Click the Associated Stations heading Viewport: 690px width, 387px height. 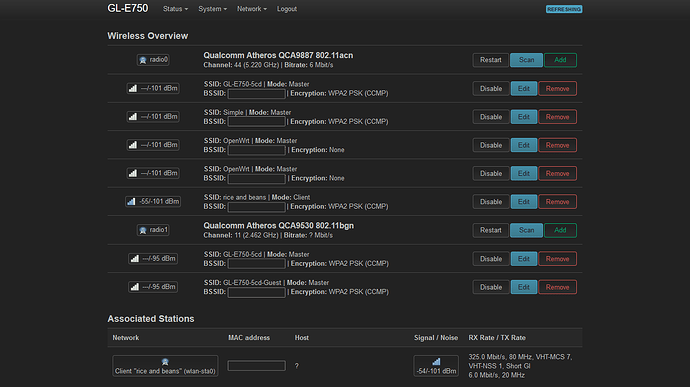pyautogui.click(x=151, y=319)
